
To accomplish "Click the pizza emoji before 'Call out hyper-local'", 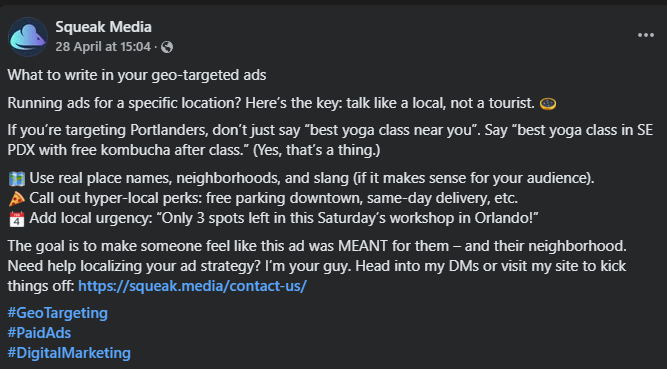I will coord(17,199).
